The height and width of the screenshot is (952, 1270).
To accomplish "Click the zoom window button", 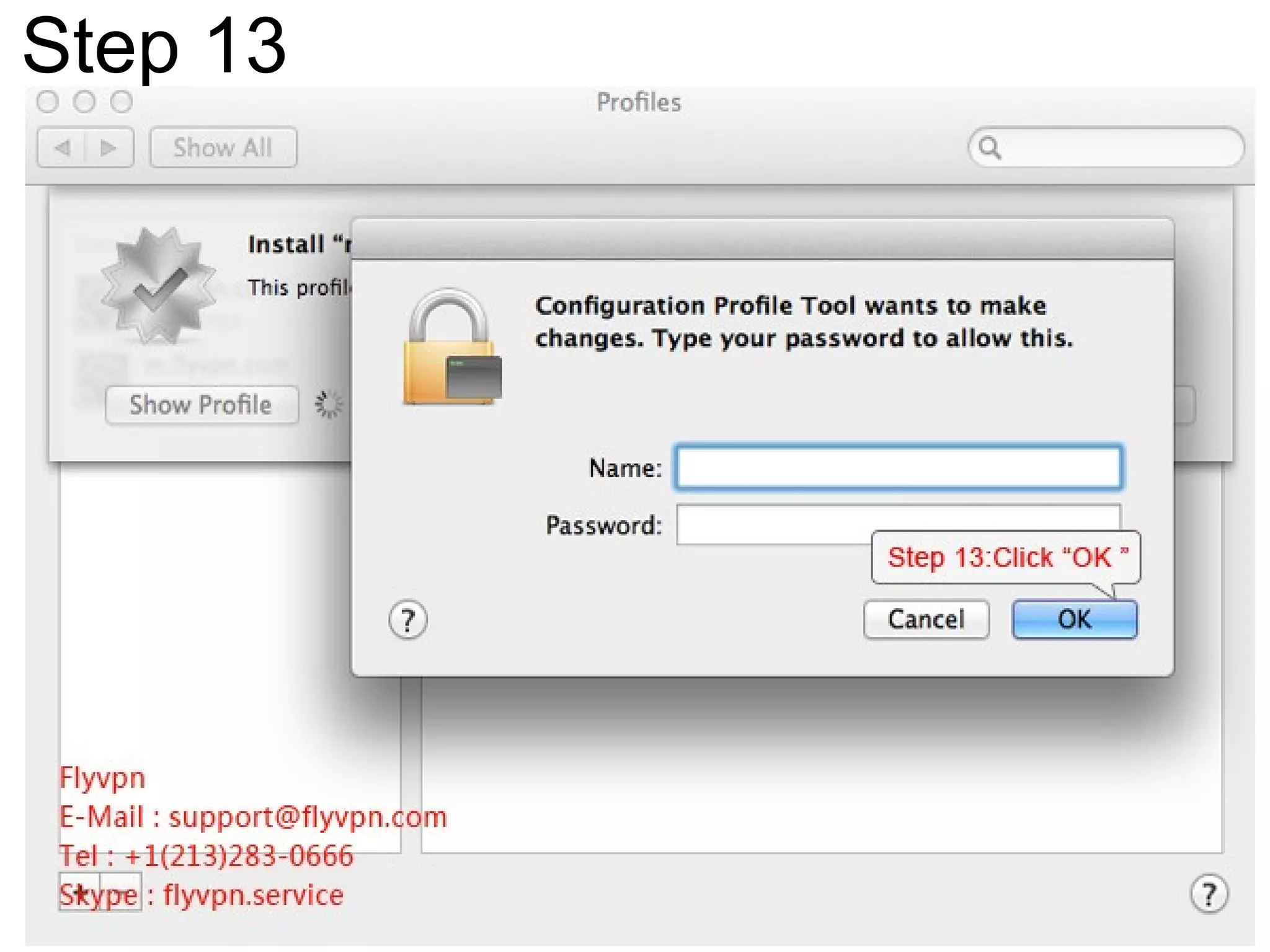I will [x=122, y=102].
